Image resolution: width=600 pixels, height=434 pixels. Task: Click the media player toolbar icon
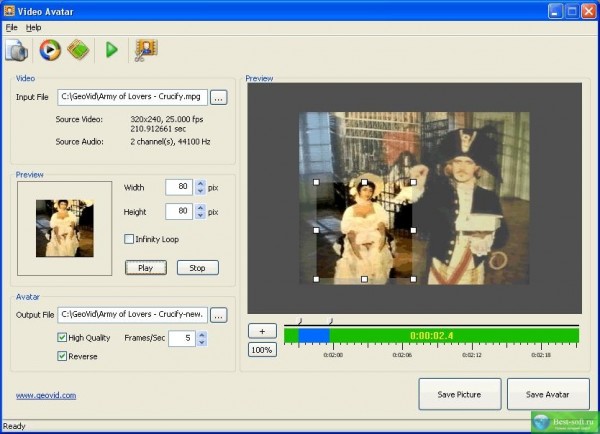[50, 49]
